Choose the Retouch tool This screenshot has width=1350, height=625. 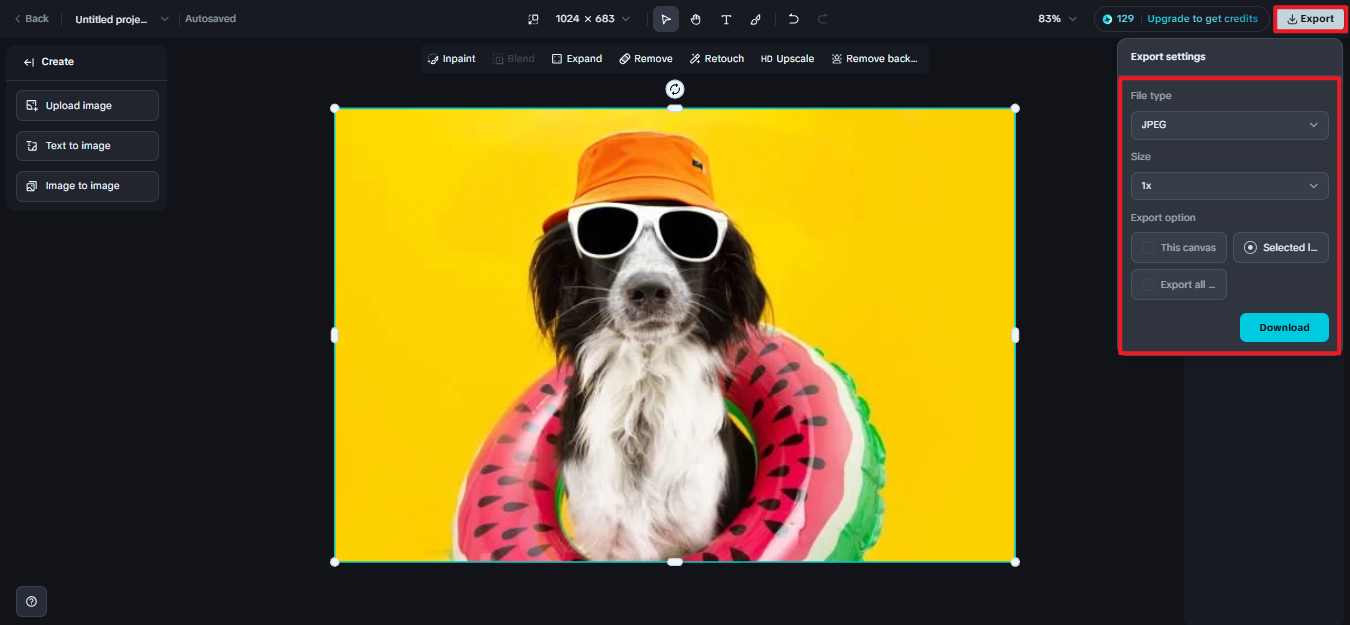[716, 59]
